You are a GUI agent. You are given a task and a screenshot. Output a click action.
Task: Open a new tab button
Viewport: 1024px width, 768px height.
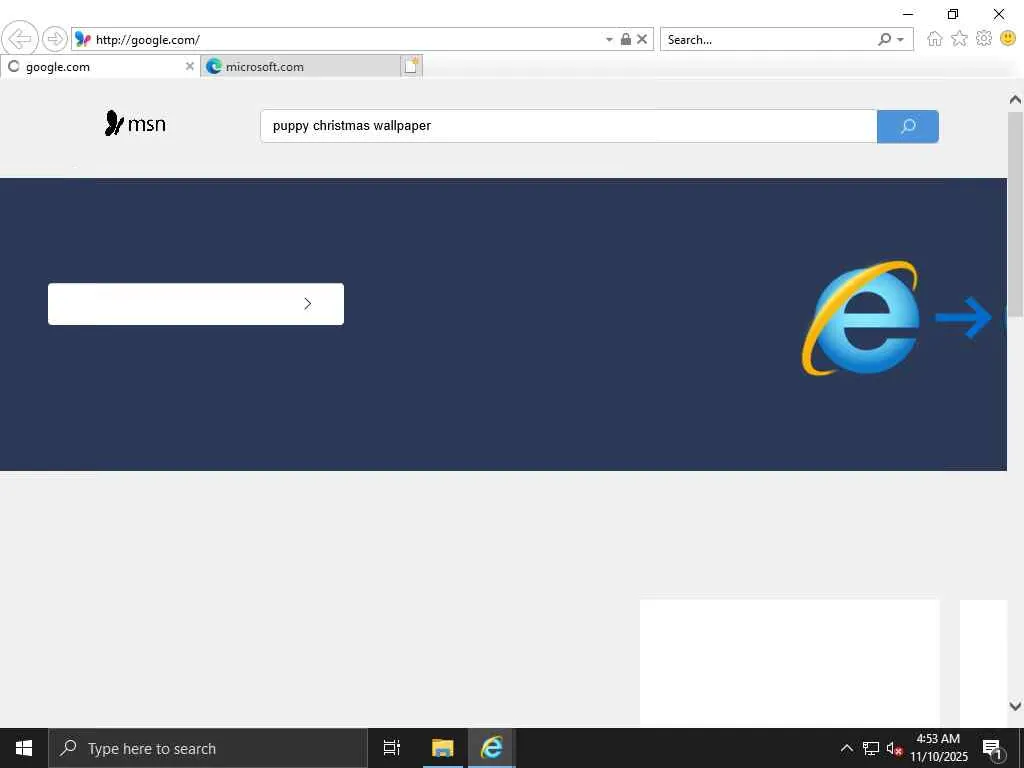411,66
